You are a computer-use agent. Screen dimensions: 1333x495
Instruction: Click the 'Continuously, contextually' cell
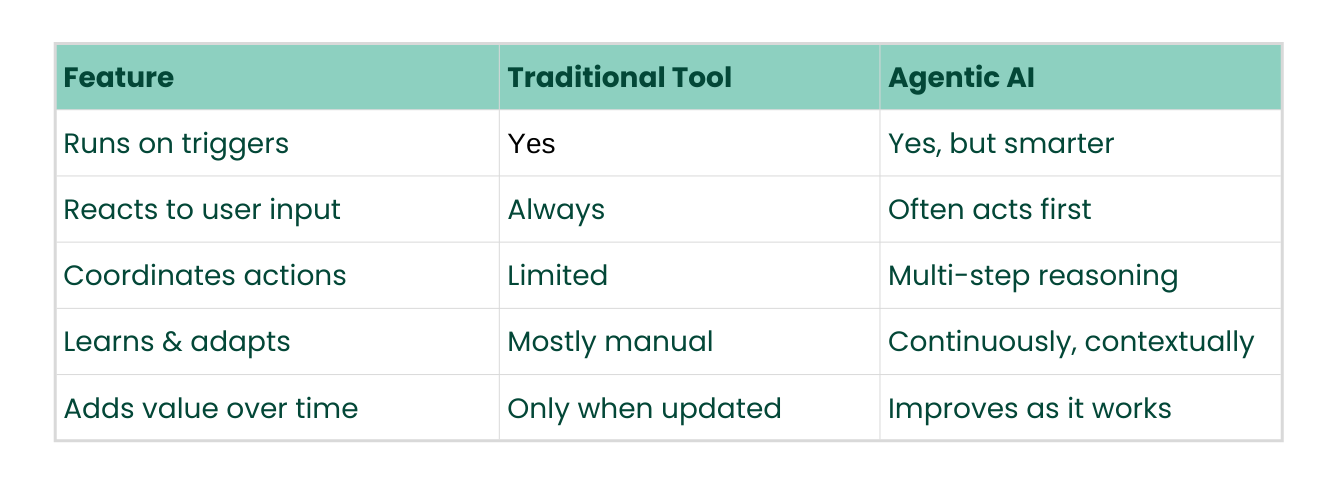click(1080, 341)
